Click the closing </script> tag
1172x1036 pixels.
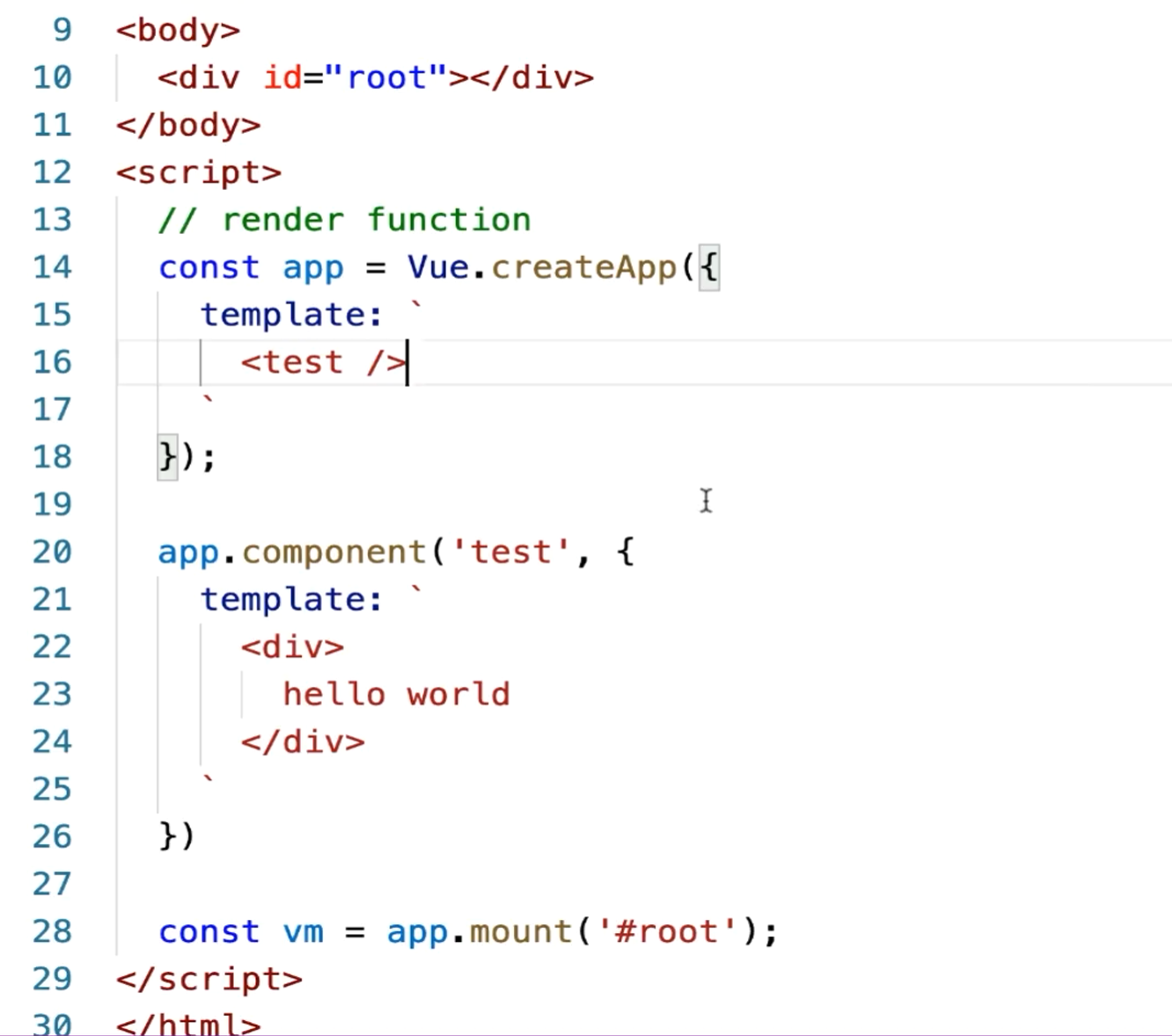209,980
